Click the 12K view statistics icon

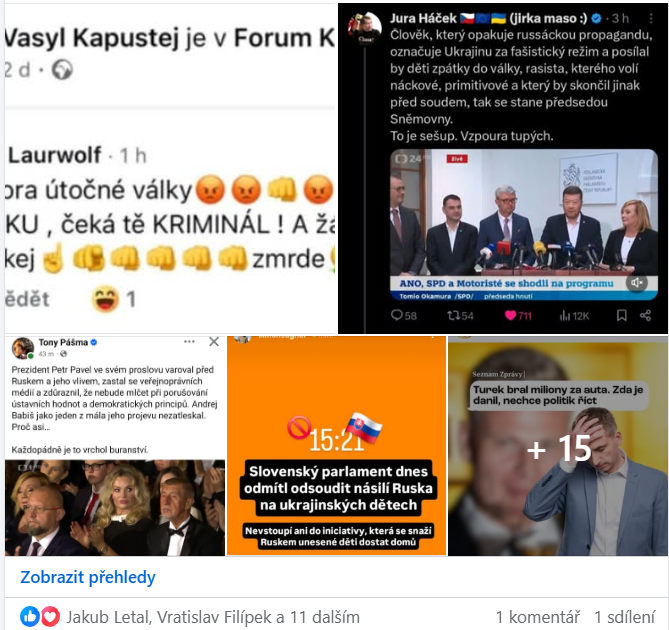point(565,315)
